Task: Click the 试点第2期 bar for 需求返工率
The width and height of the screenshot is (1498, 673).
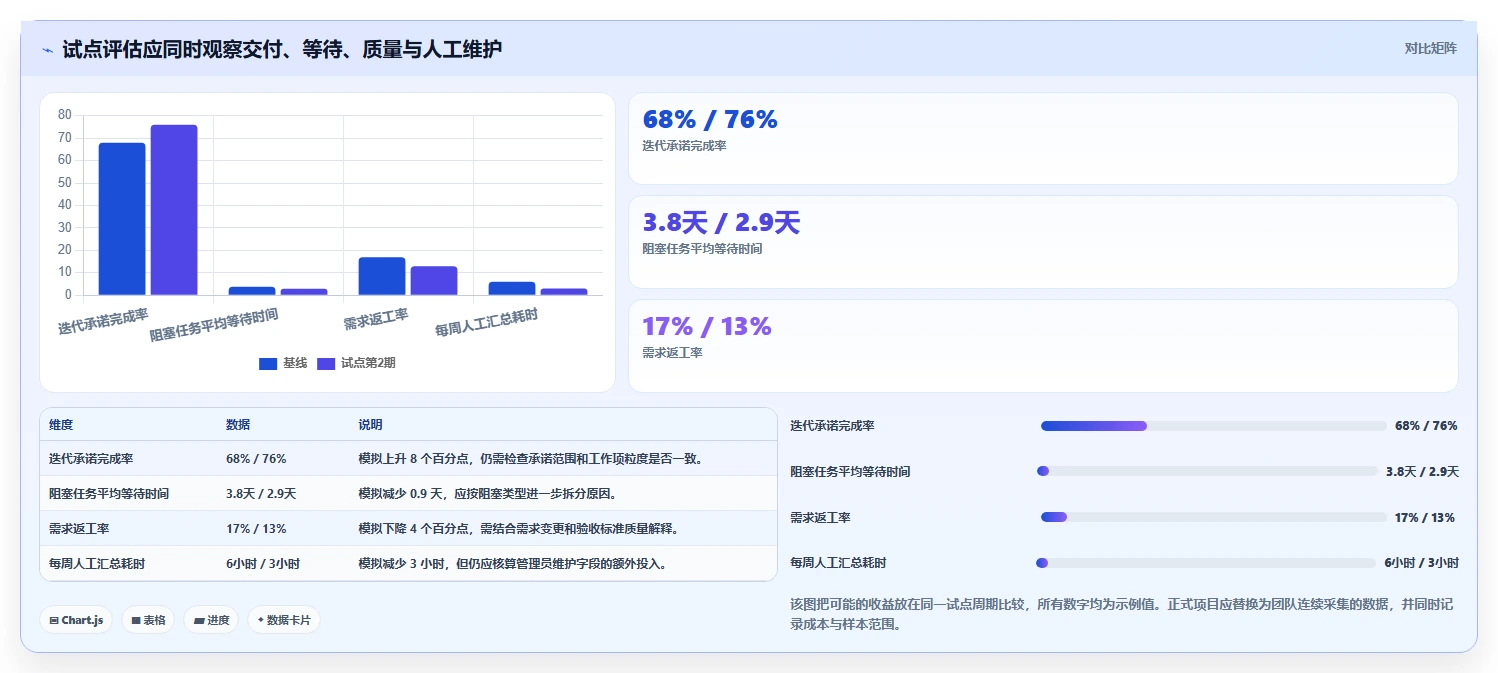Action: (x=434, y=281)
